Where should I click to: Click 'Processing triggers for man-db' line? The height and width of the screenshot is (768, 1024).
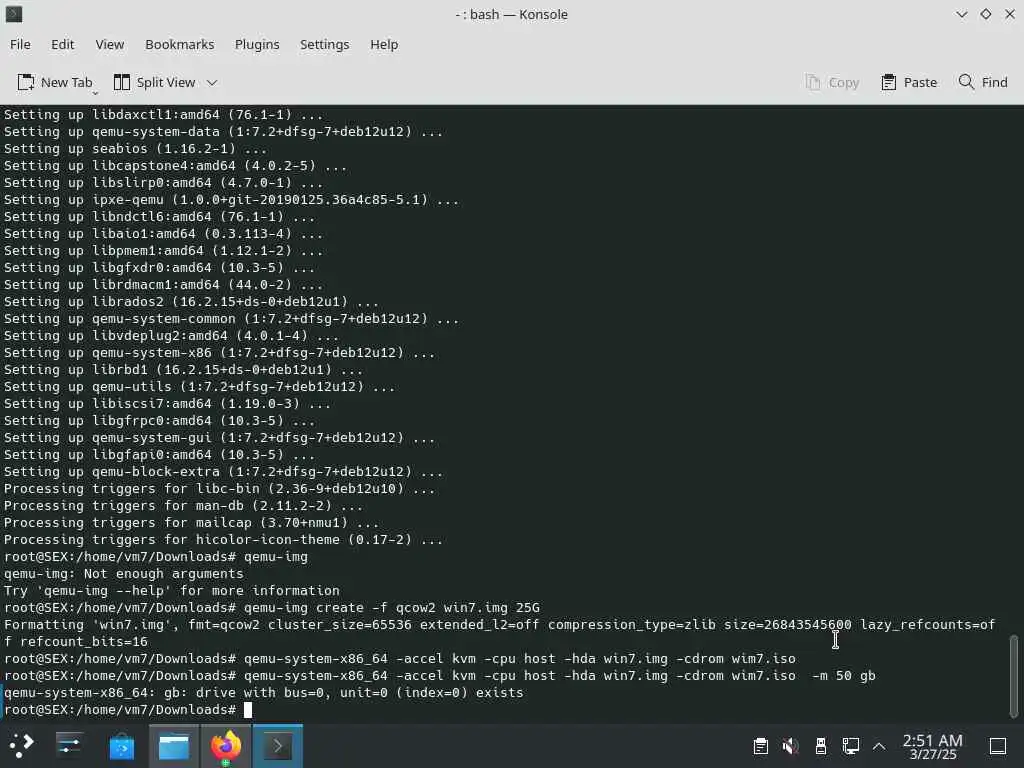pyautogui.click(x=183, y=505)
